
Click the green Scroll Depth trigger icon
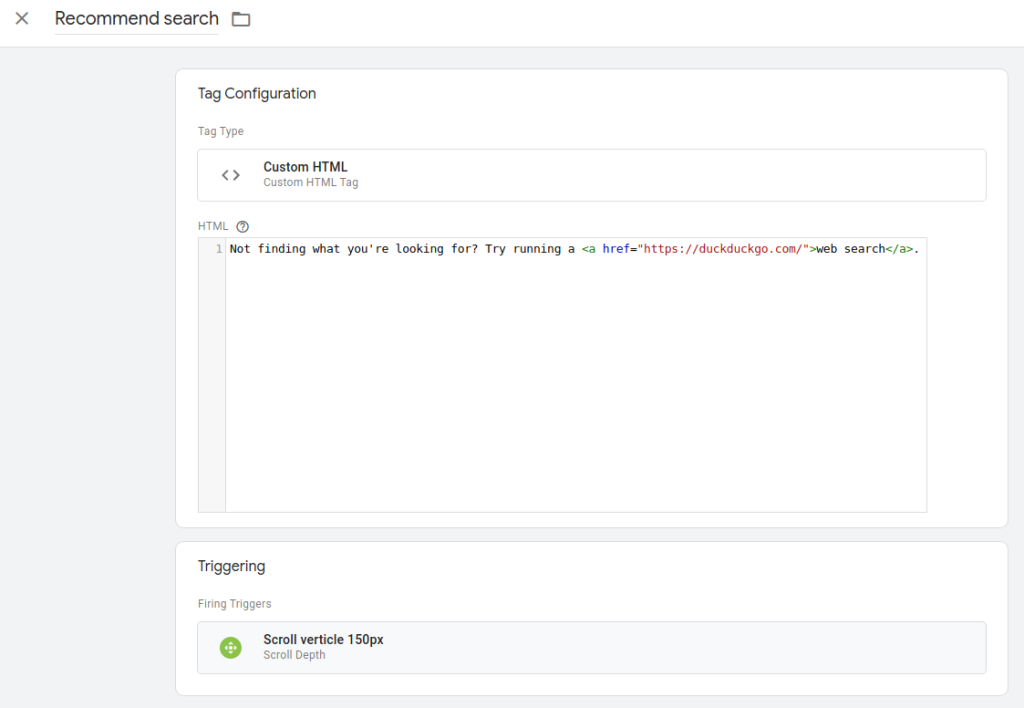tap(231, 647)
